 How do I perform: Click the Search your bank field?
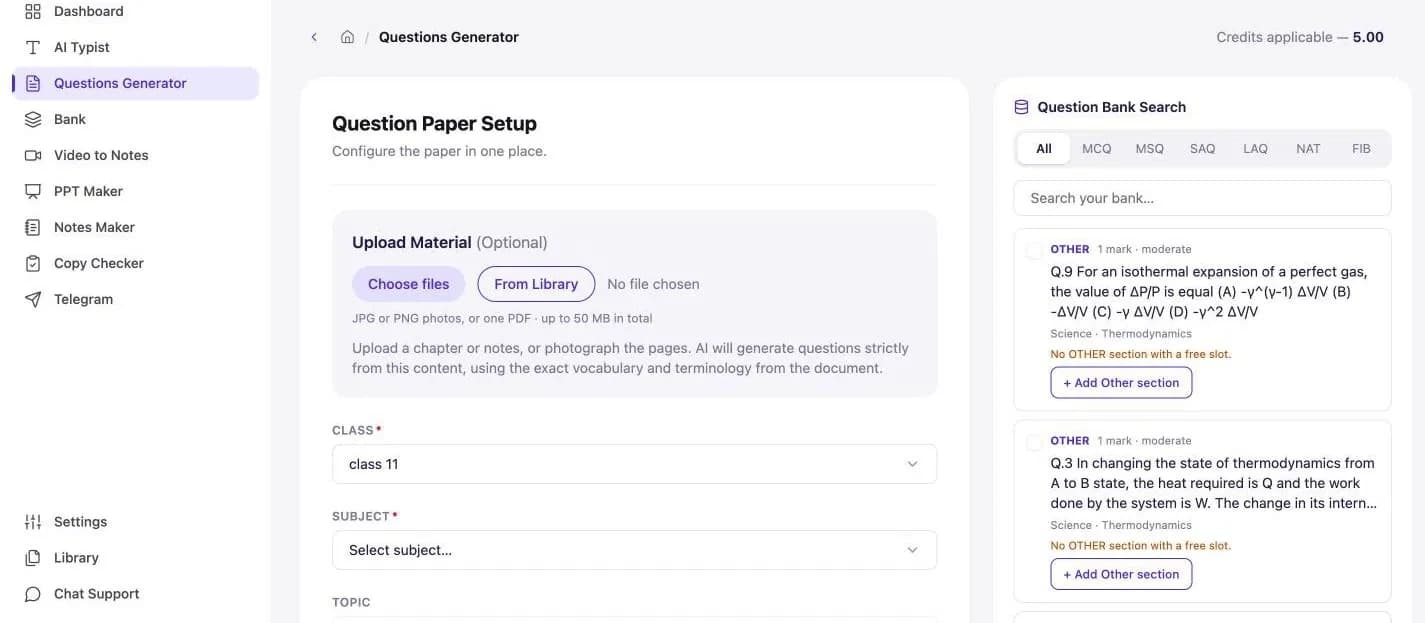[1202, 198]
